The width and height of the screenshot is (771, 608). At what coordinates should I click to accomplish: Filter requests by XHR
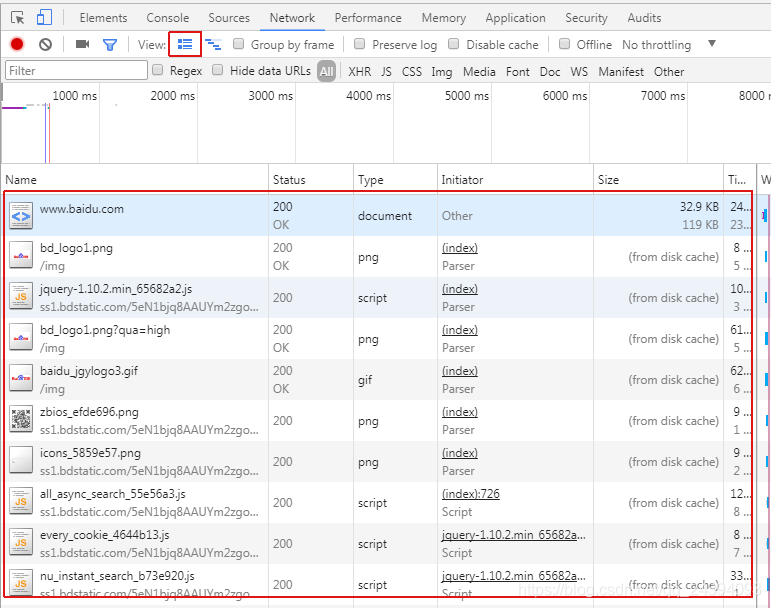(x=360, y=72)
